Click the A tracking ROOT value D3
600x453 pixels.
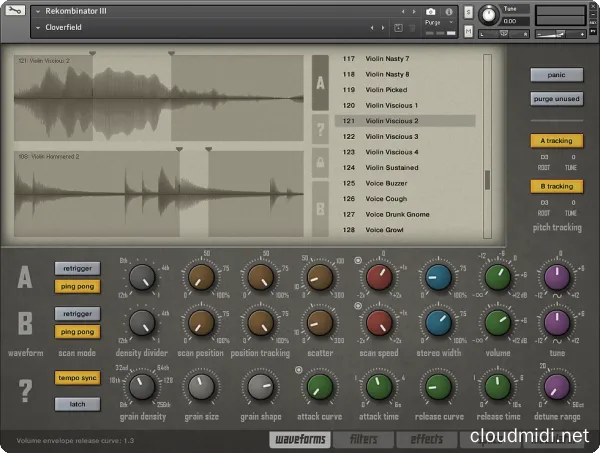pyautogui.click(x=544, y=157)
